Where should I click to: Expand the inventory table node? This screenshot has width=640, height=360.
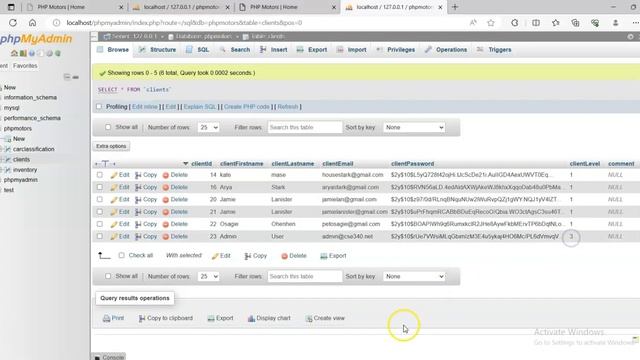[2, 170]
